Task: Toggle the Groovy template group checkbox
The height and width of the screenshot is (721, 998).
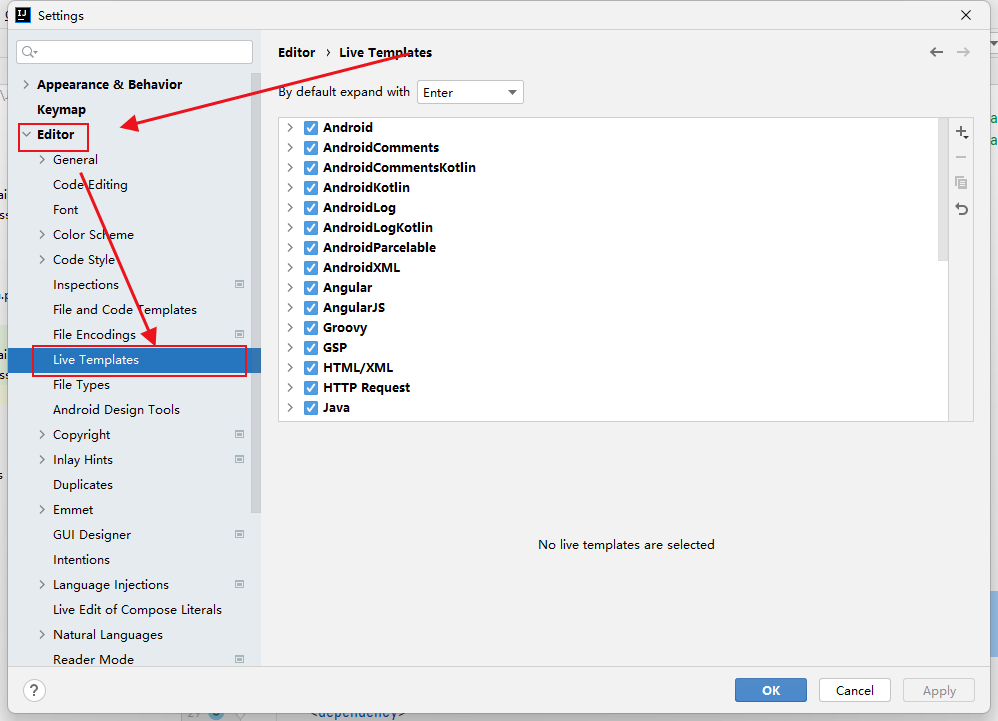Action: click(x=311, y=328)
